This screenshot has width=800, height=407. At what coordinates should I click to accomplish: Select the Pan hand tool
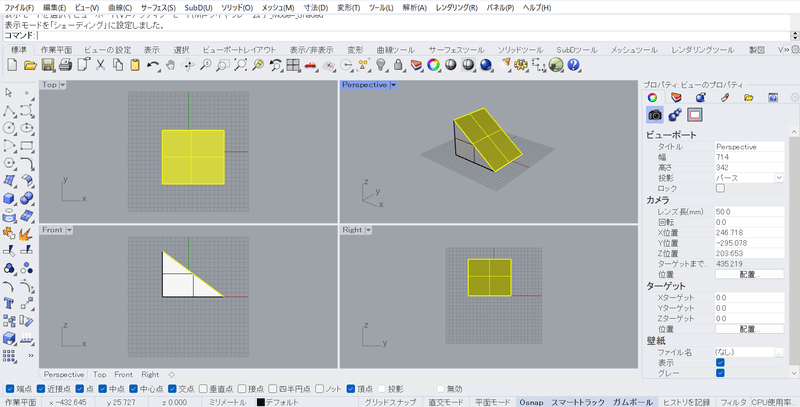tap(170, 65)
